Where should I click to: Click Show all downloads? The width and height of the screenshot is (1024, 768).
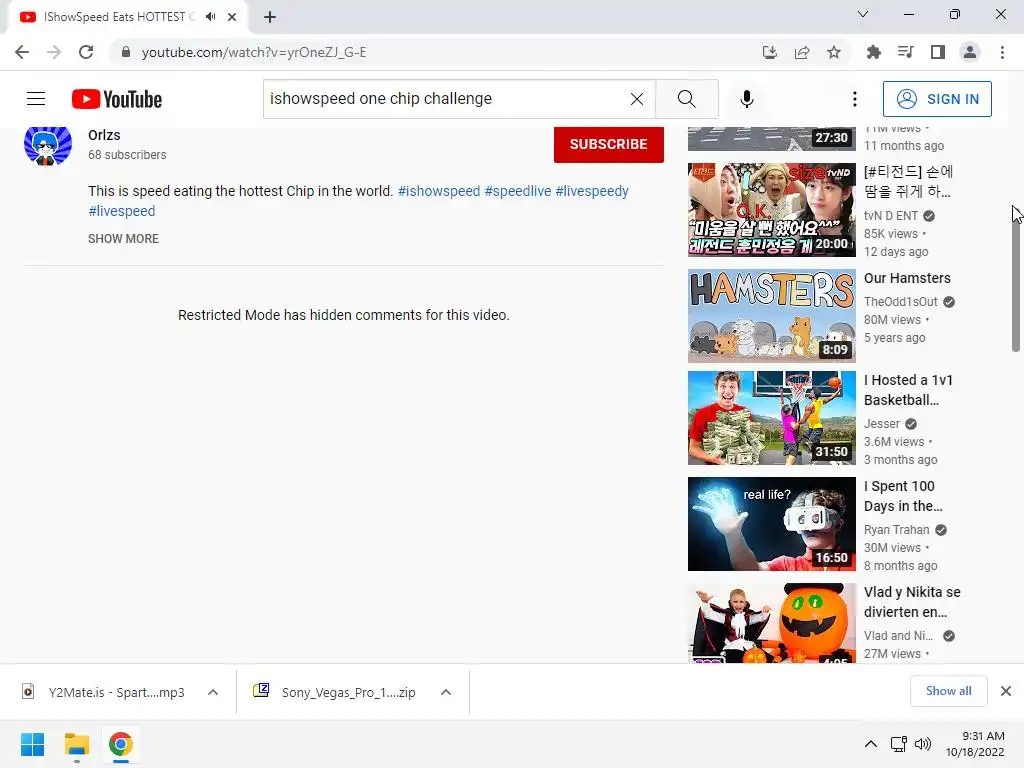[x=948, y=691]
